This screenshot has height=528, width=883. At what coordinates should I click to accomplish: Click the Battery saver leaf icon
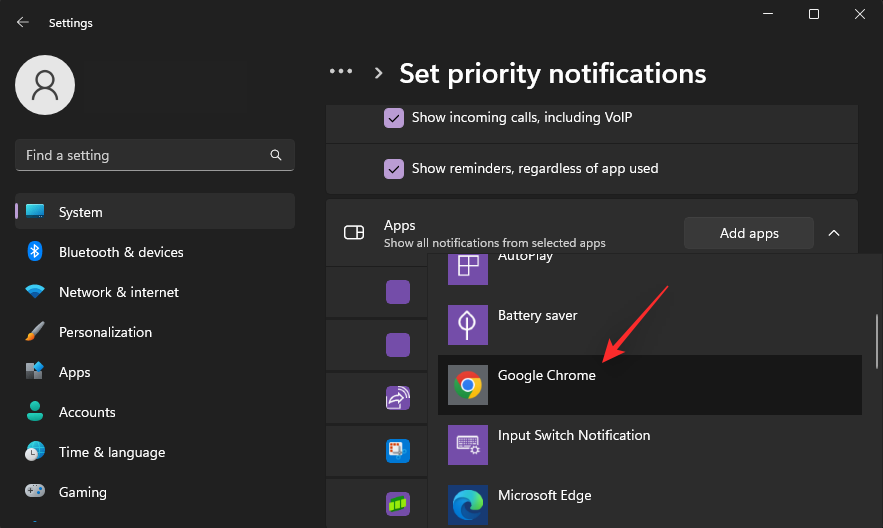(468, 325)
